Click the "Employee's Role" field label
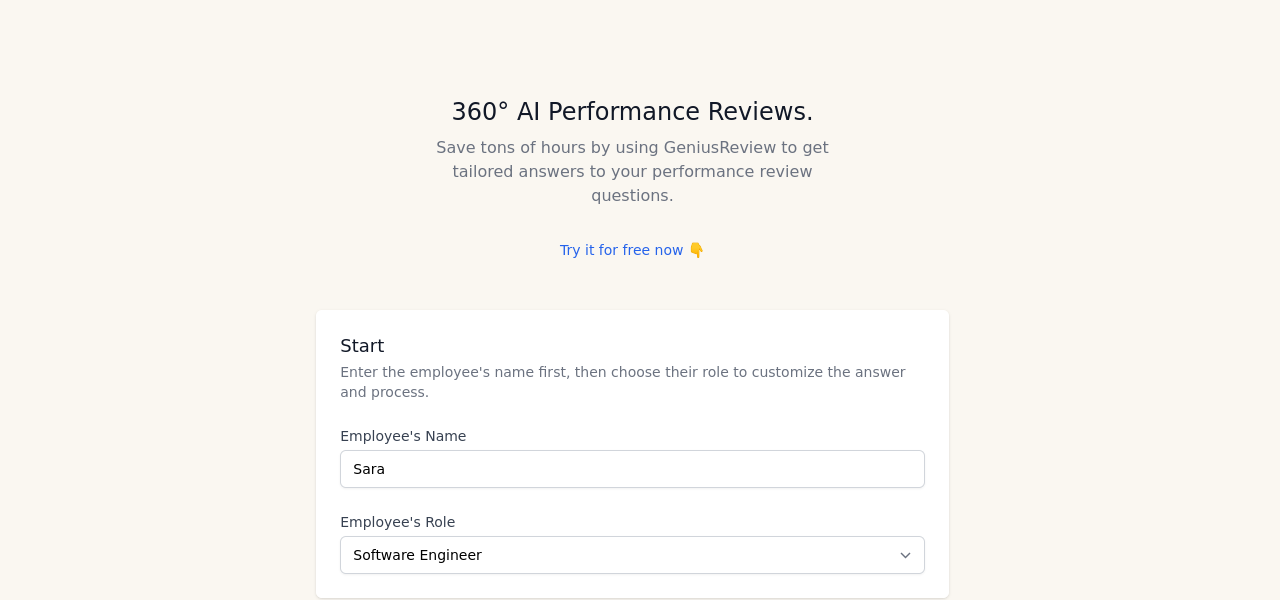1280x600 pixels. 397,522
